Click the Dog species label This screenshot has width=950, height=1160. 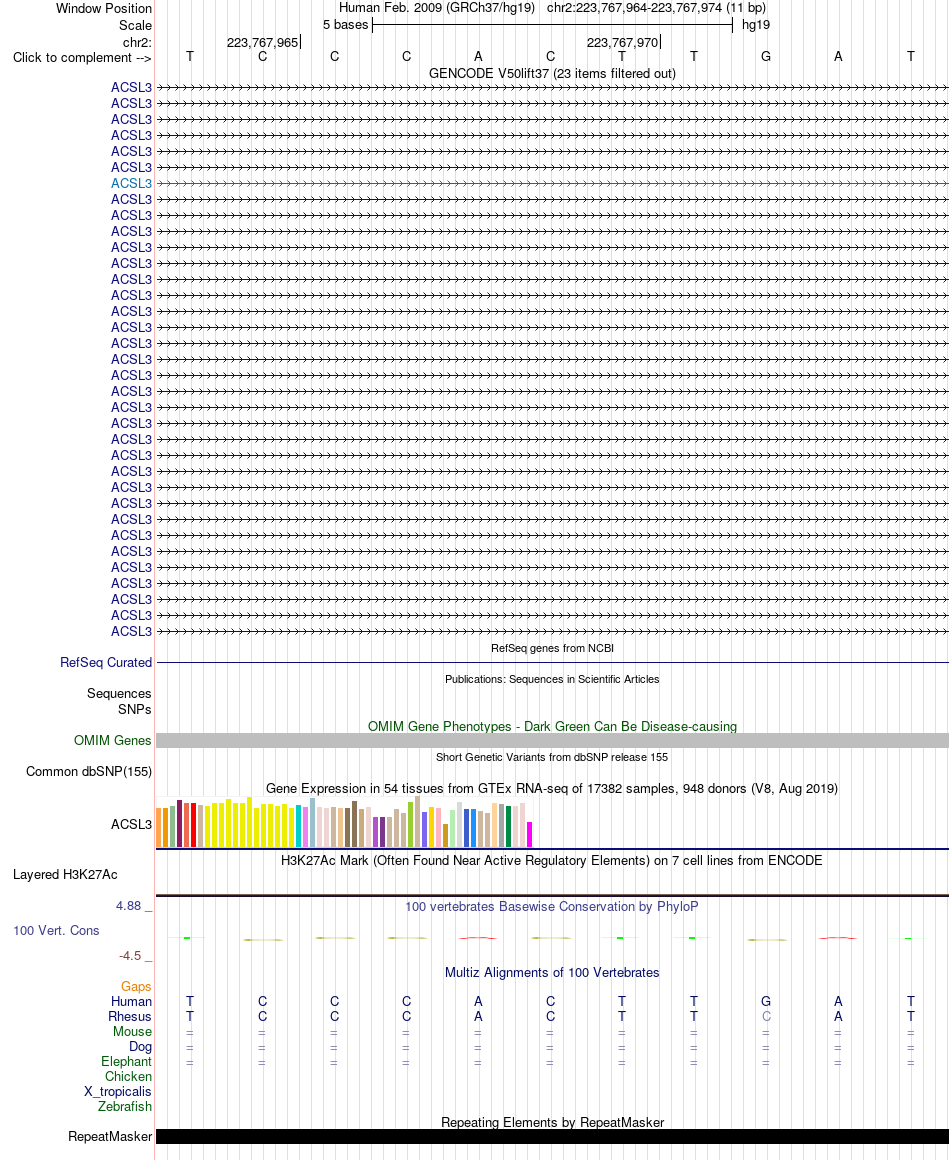(x=140, y=1047)
